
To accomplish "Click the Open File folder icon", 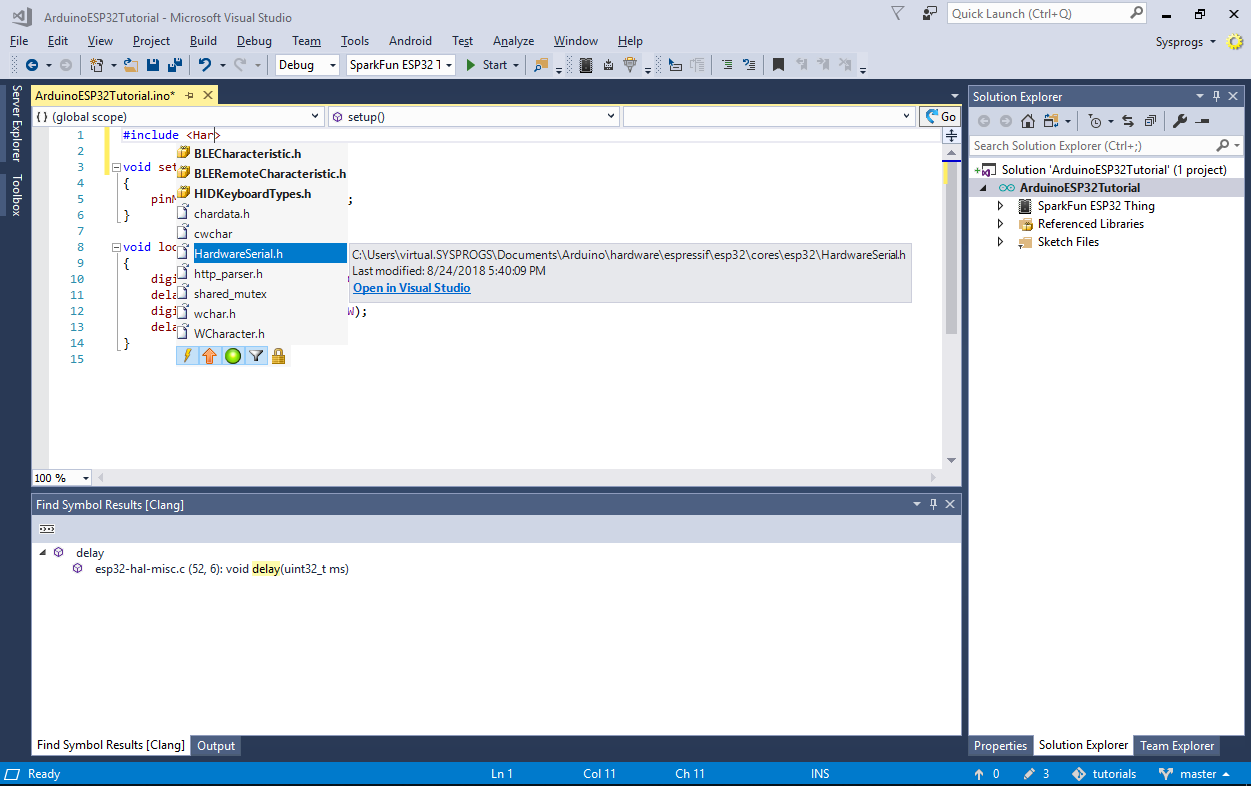I will coord(133,65).
